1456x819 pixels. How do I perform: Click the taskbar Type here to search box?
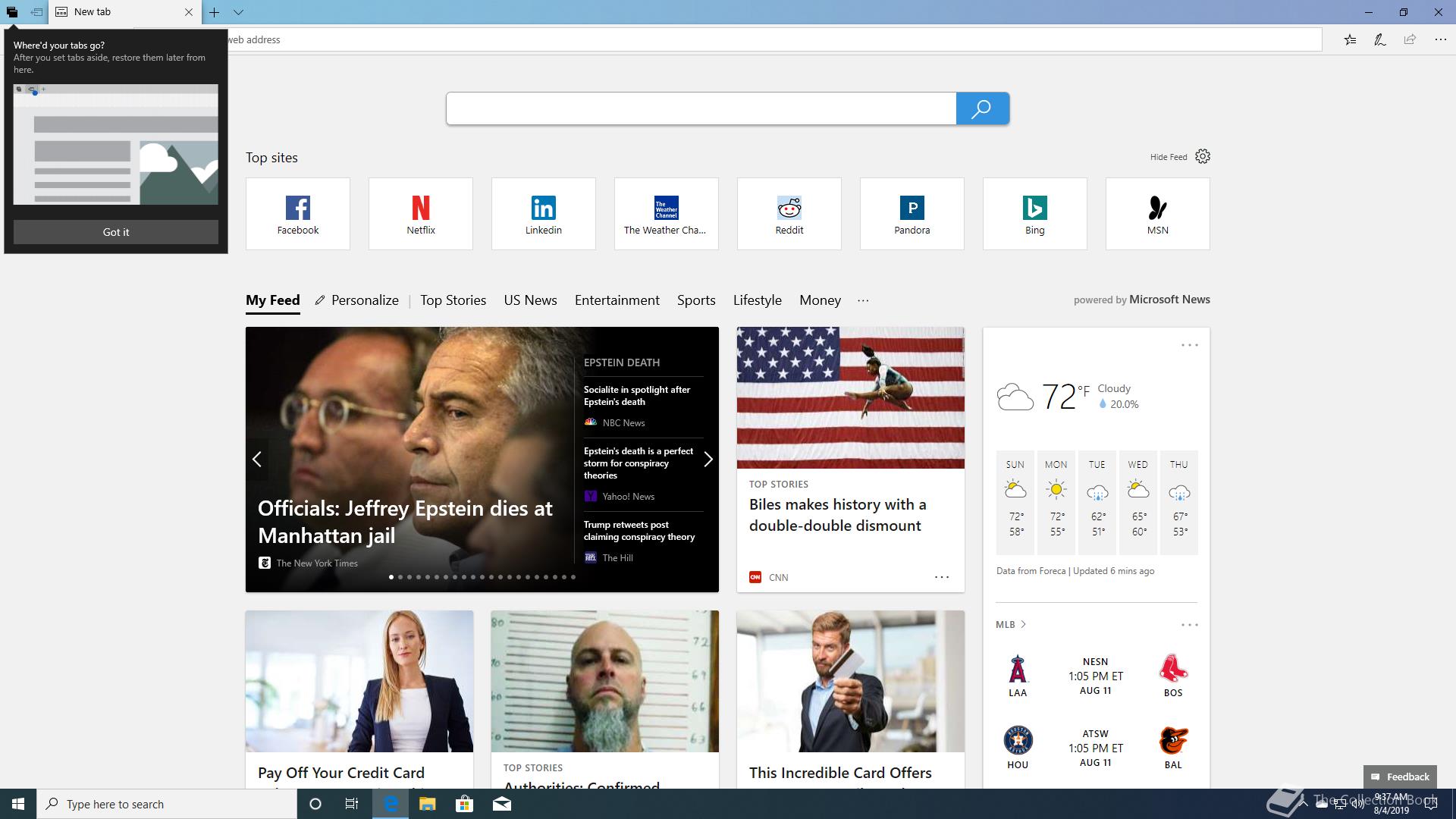click(167, 804)
